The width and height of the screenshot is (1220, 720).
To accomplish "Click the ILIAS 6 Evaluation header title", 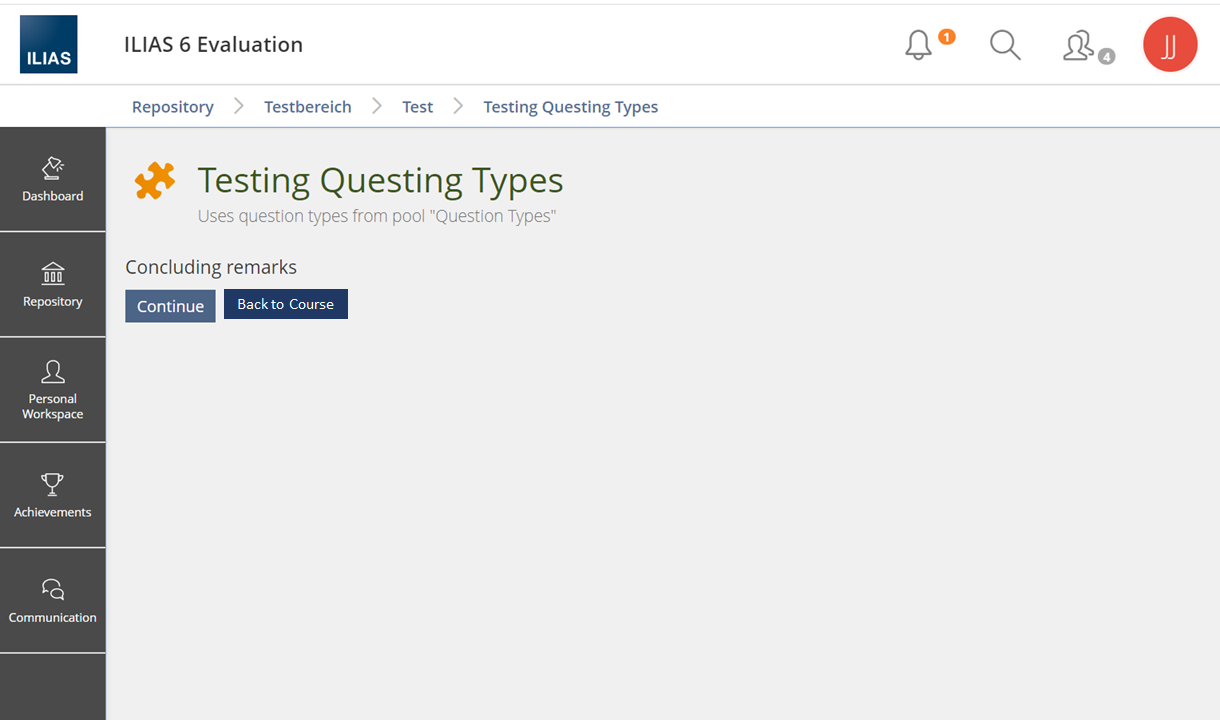I will (213, 45).
